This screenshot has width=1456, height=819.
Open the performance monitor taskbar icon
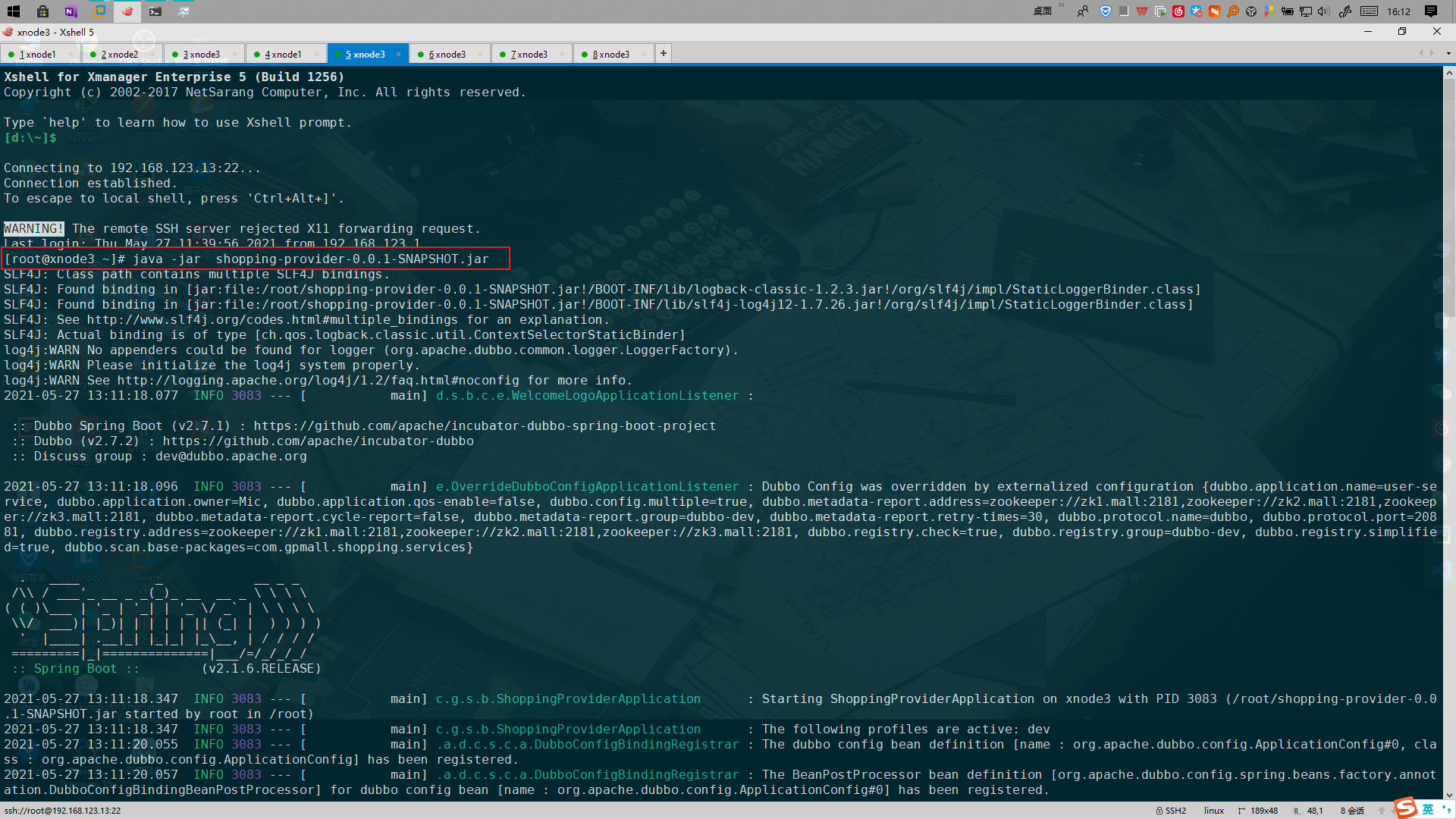tap(184, 11)
